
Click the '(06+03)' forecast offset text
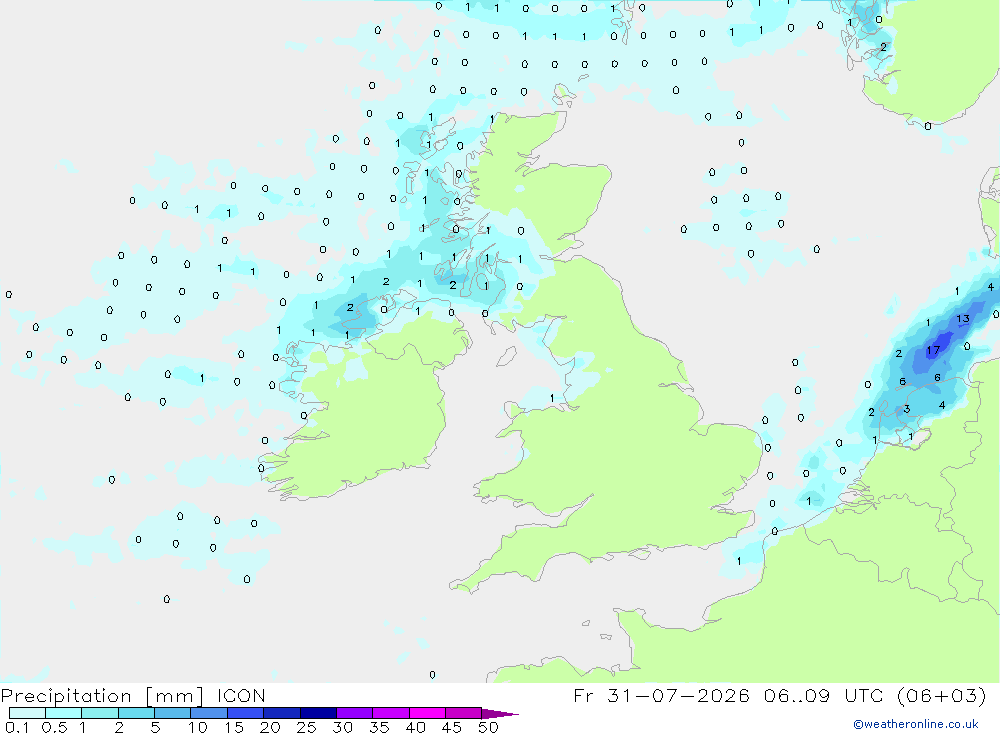click(941, 695)
